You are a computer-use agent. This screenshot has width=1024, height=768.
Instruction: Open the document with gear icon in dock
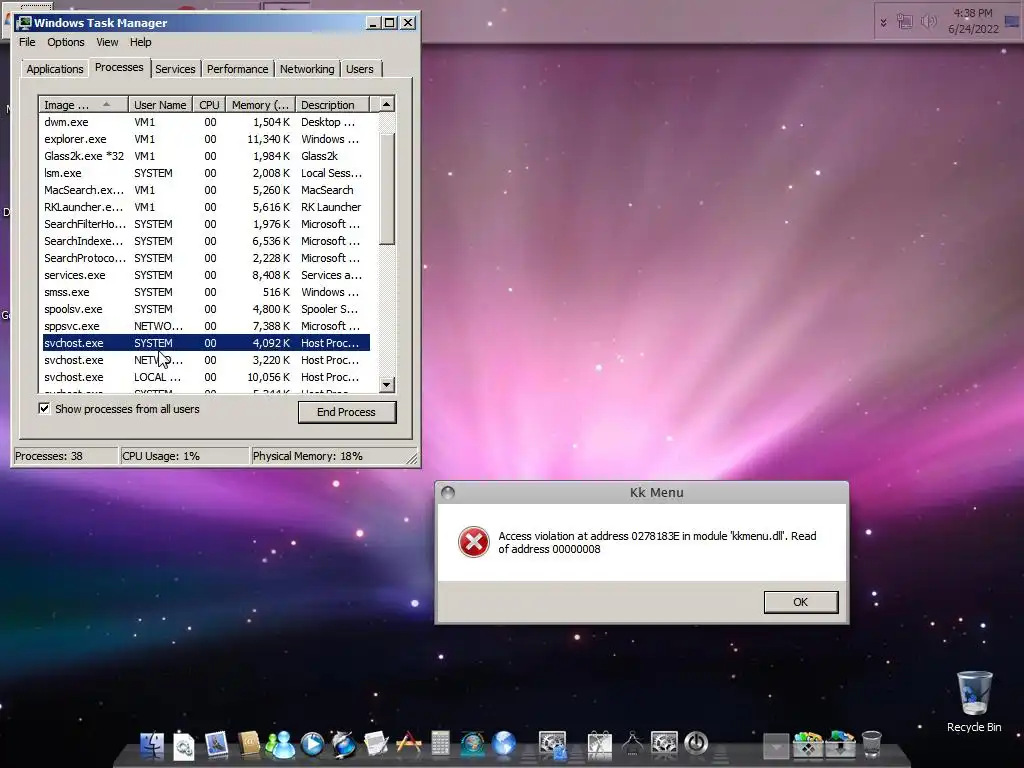point(184,746)
